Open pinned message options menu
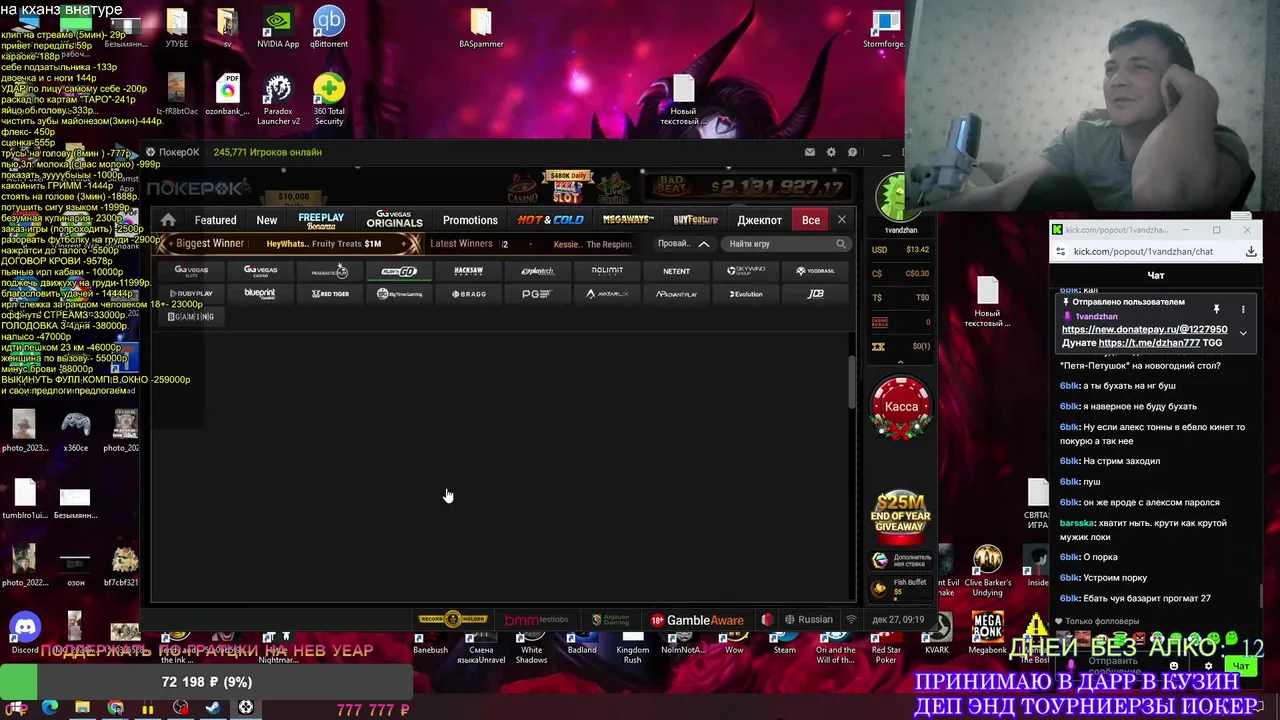This screenshot has width=1280, height=720. click(1243, 310)
